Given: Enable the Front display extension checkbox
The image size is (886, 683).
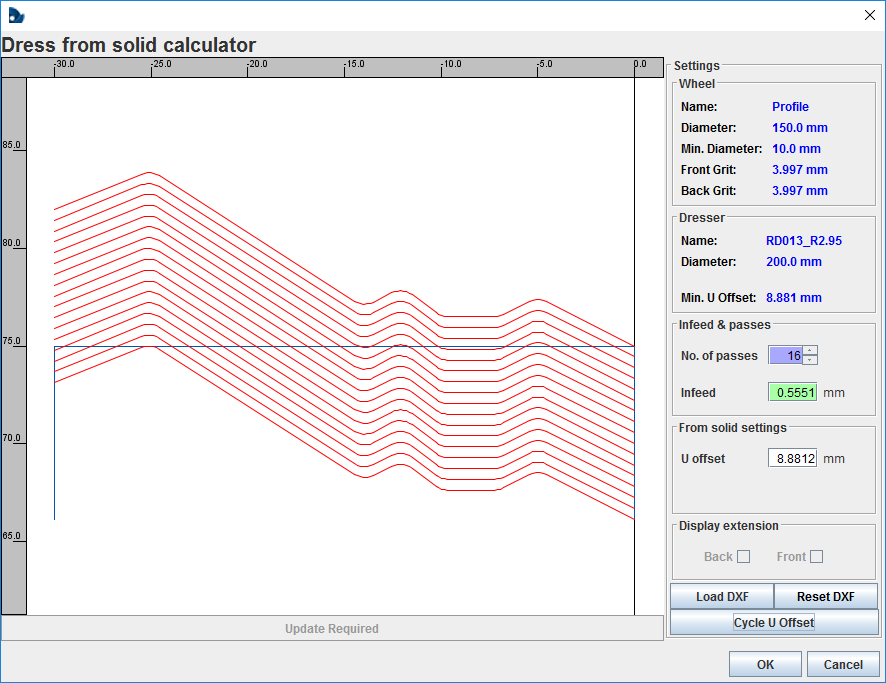Looking at the screenshot, I should coord(816,557).
